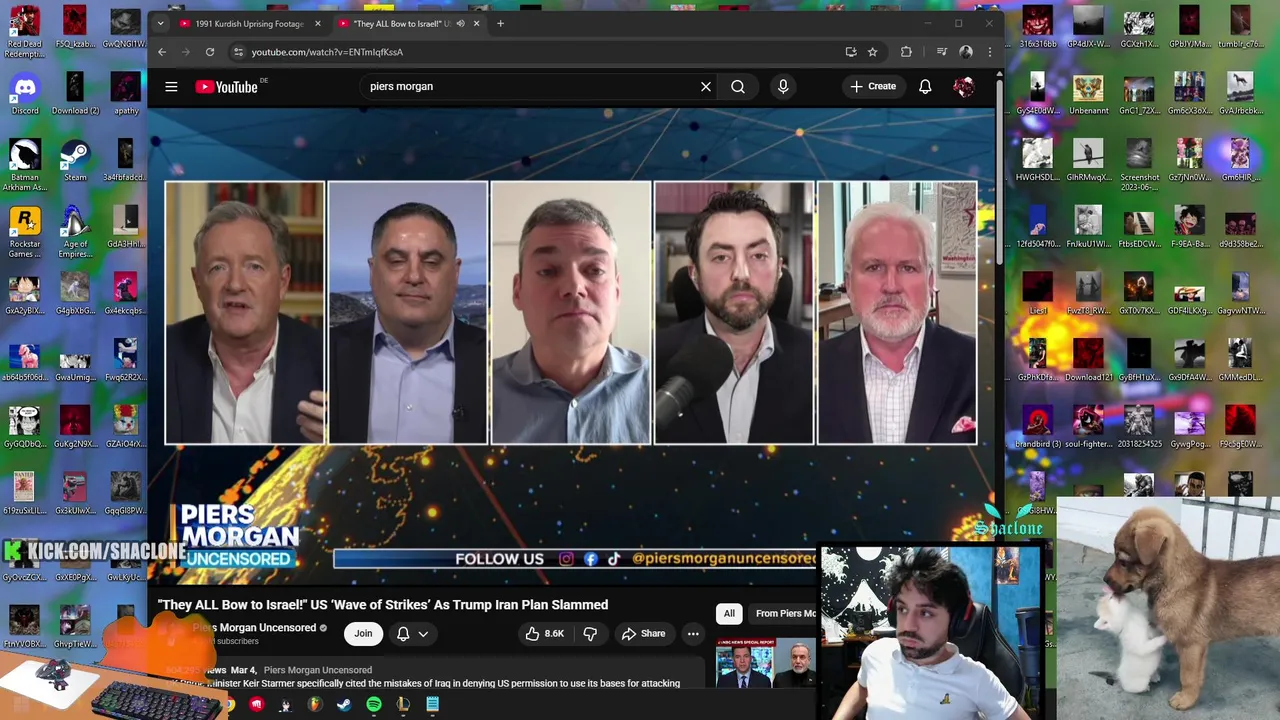Reload the page in Chrome

[x=210, y=52]
